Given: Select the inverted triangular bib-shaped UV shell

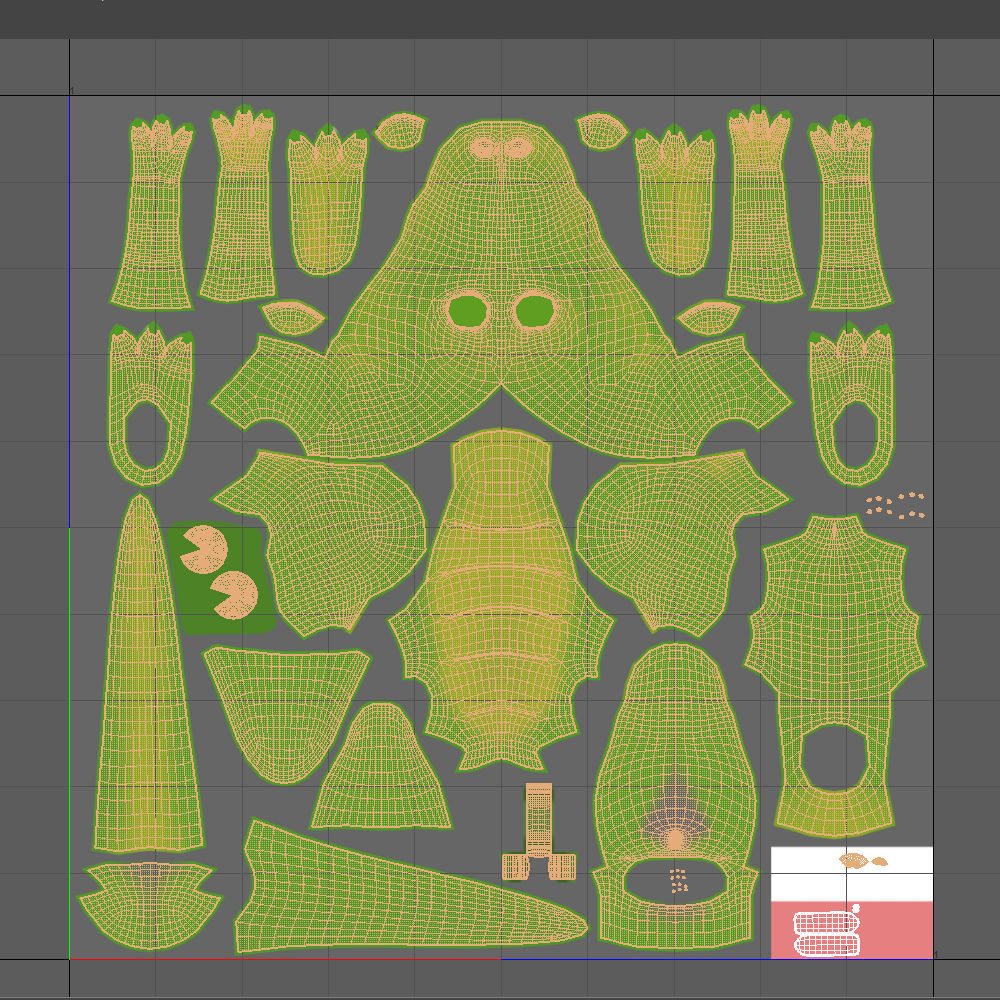Looking at the screenshot, I should pyautogui.click(x=286, y=714).
